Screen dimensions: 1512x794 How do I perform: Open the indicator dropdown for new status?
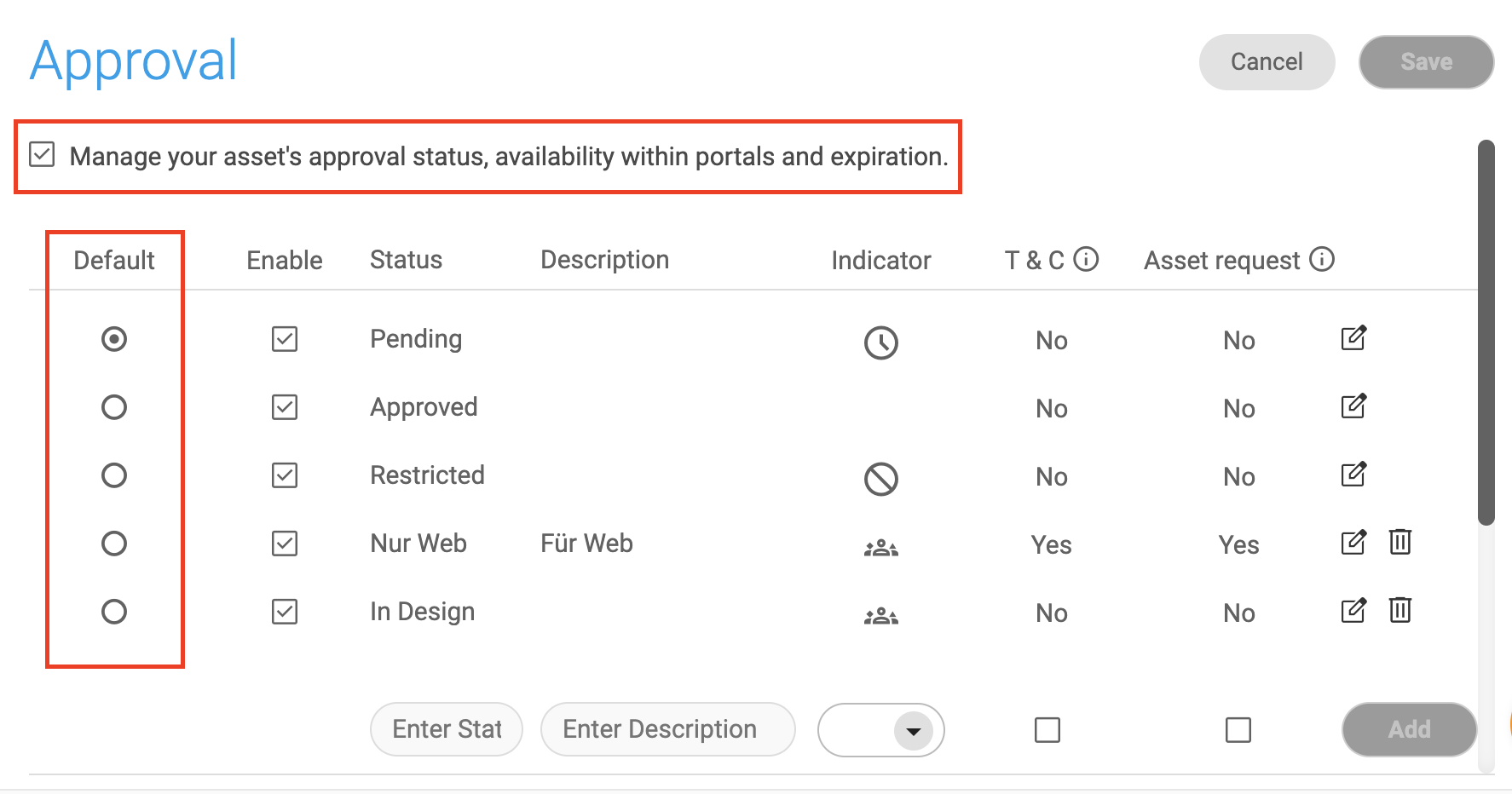coord(913,731)
